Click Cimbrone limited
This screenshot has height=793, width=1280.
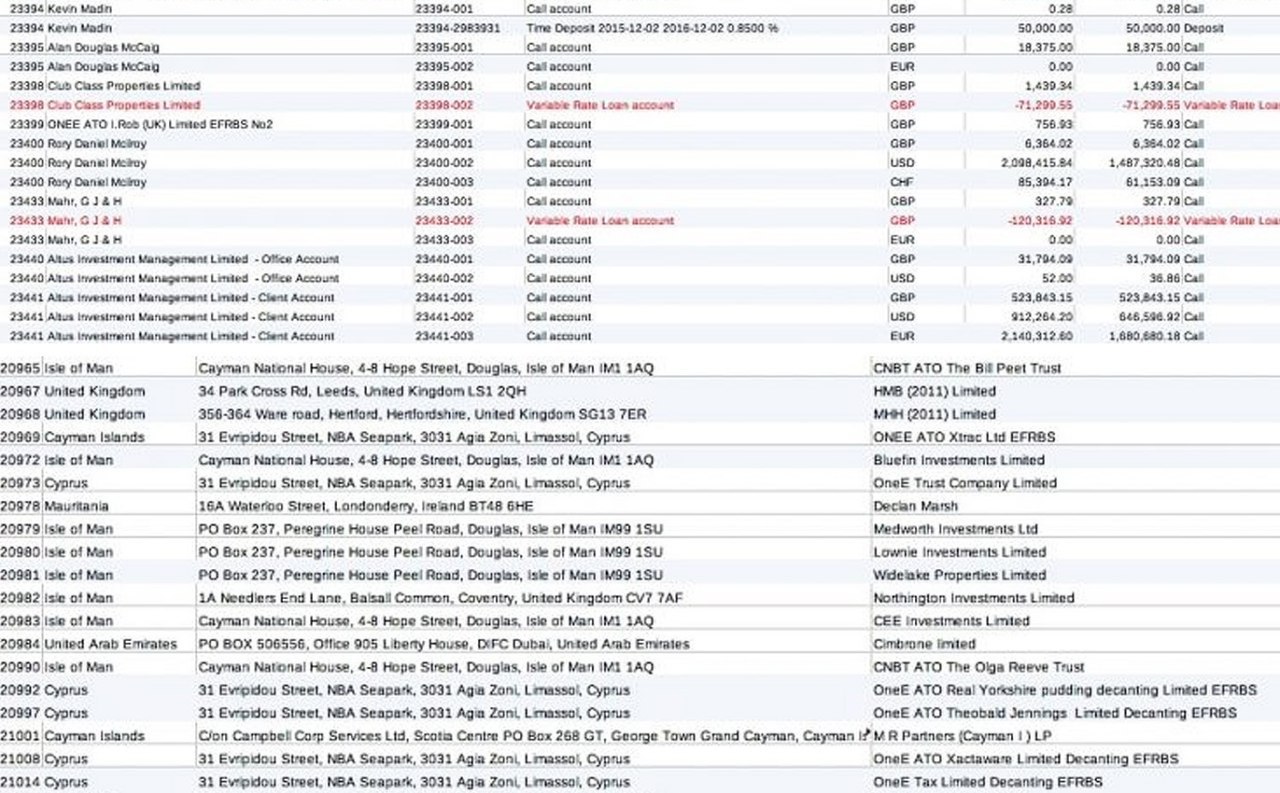coord(924,644)
